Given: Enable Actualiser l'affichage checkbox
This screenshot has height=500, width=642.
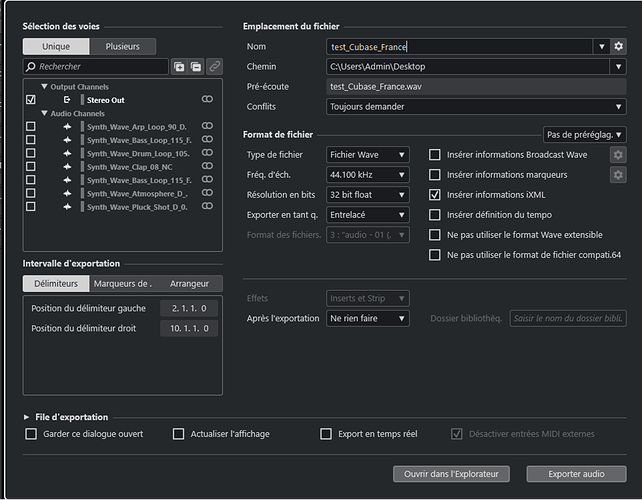Looking at the screenshot, I should (179, 434).
